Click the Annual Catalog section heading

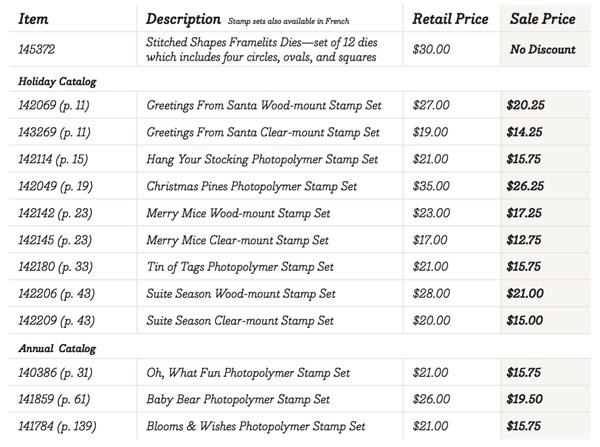tap(54, 348)
